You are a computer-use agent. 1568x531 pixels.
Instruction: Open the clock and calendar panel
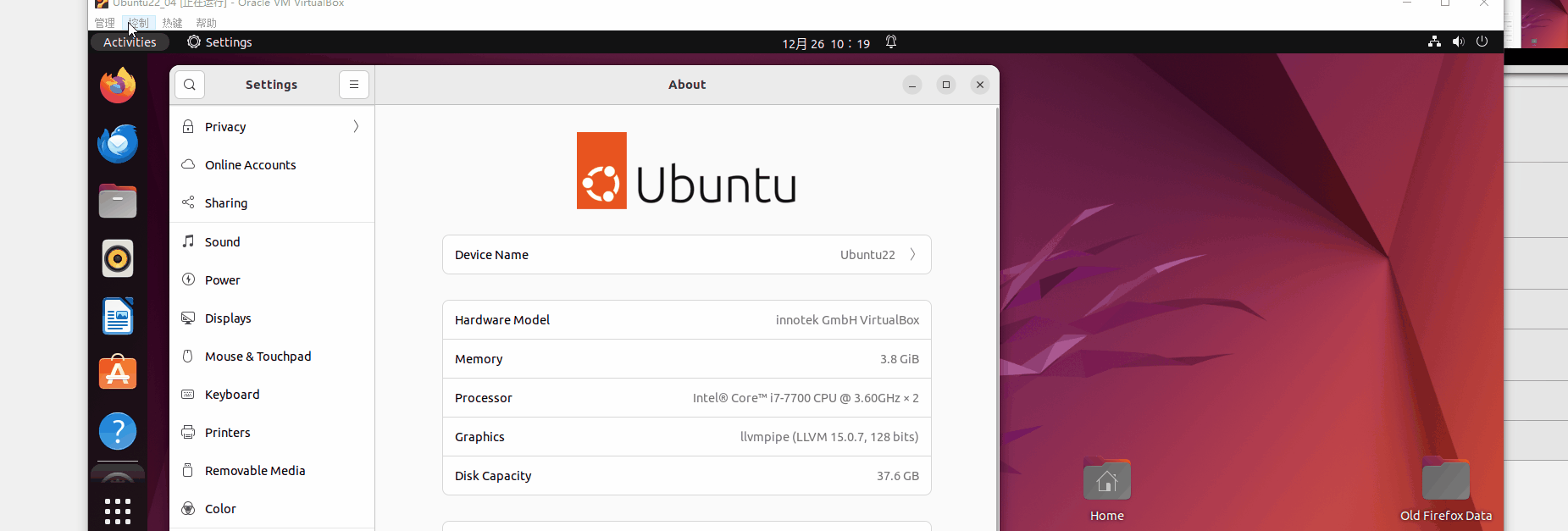pyautogui.click(x=826, y=43)
